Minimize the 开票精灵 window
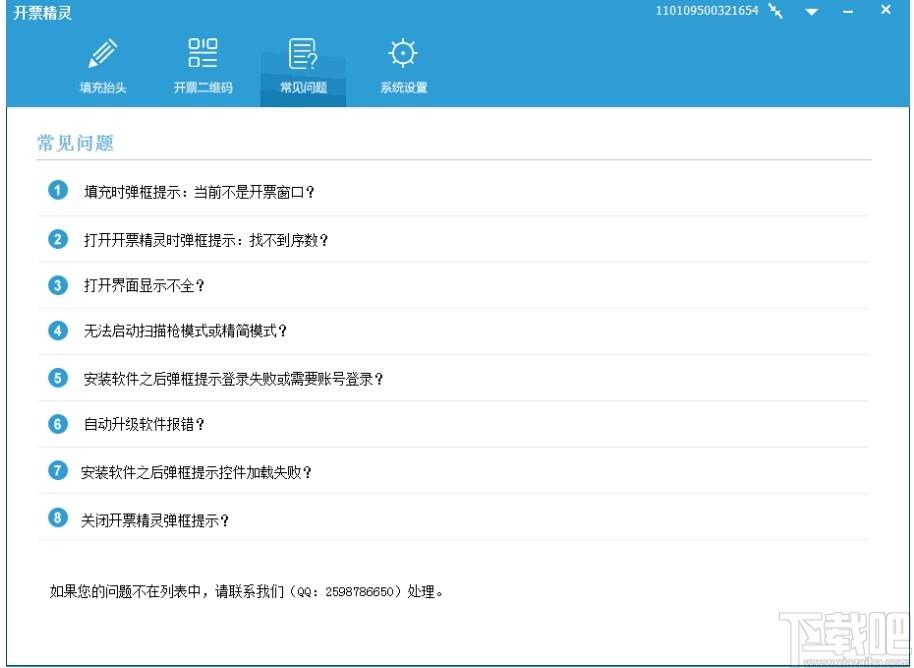Viewport: 914px width, 668px height. pos(848,12)
